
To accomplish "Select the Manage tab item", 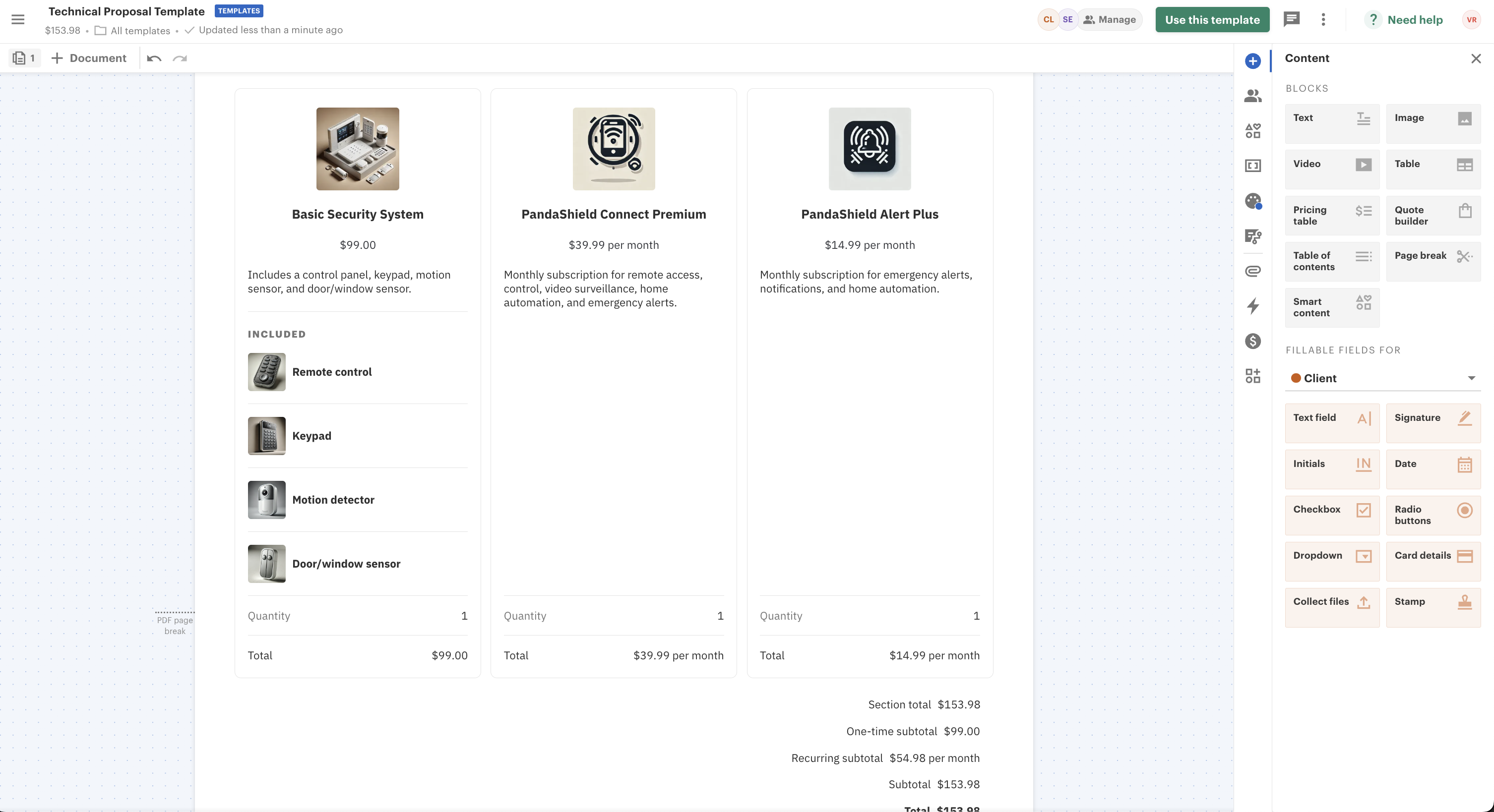I will (x=1110, y=19).
